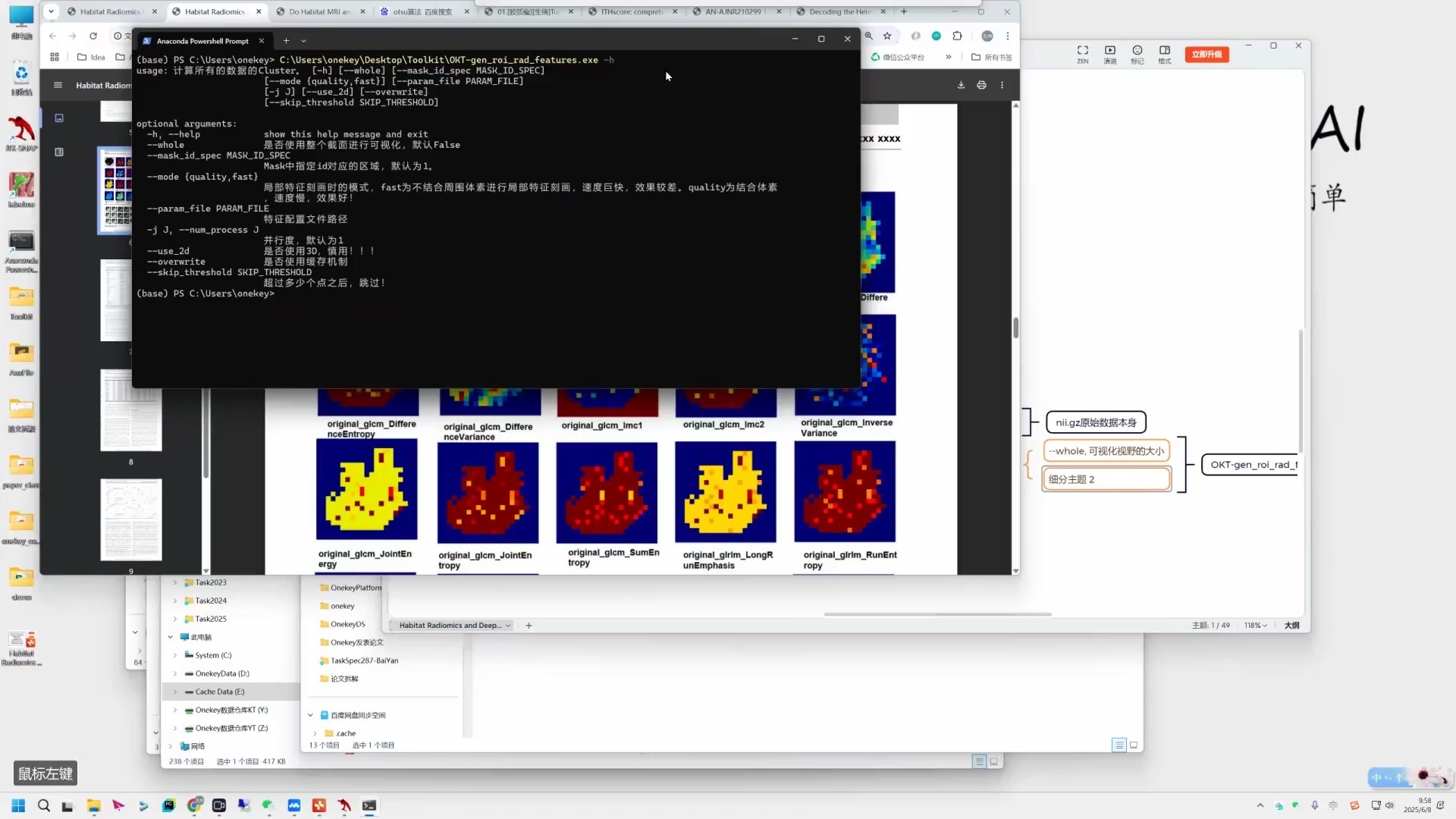Open ZEN mode in the mind map app
This screenshot has height=819, width=1456.
pos(1083,54)
